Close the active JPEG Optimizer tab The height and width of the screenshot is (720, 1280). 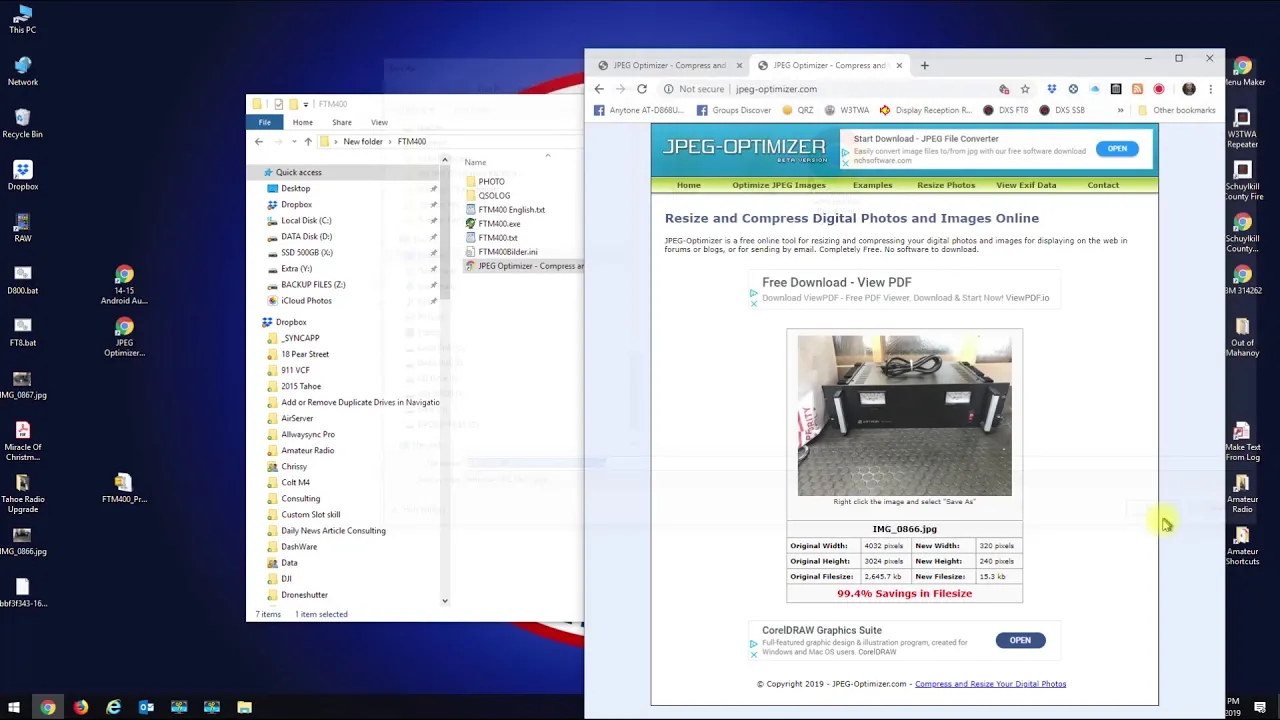[899, 65]
